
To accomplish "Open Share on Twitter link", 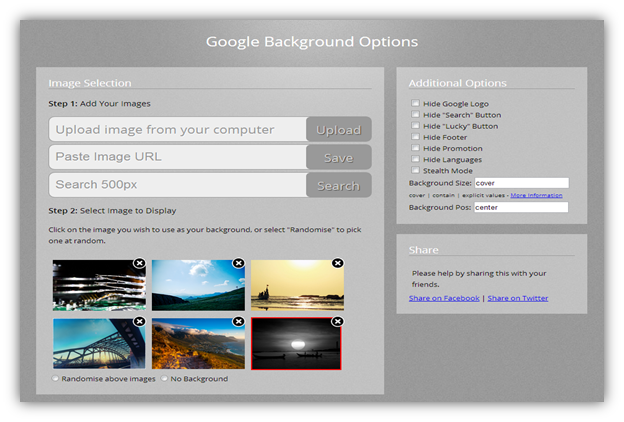I will 518,298.
